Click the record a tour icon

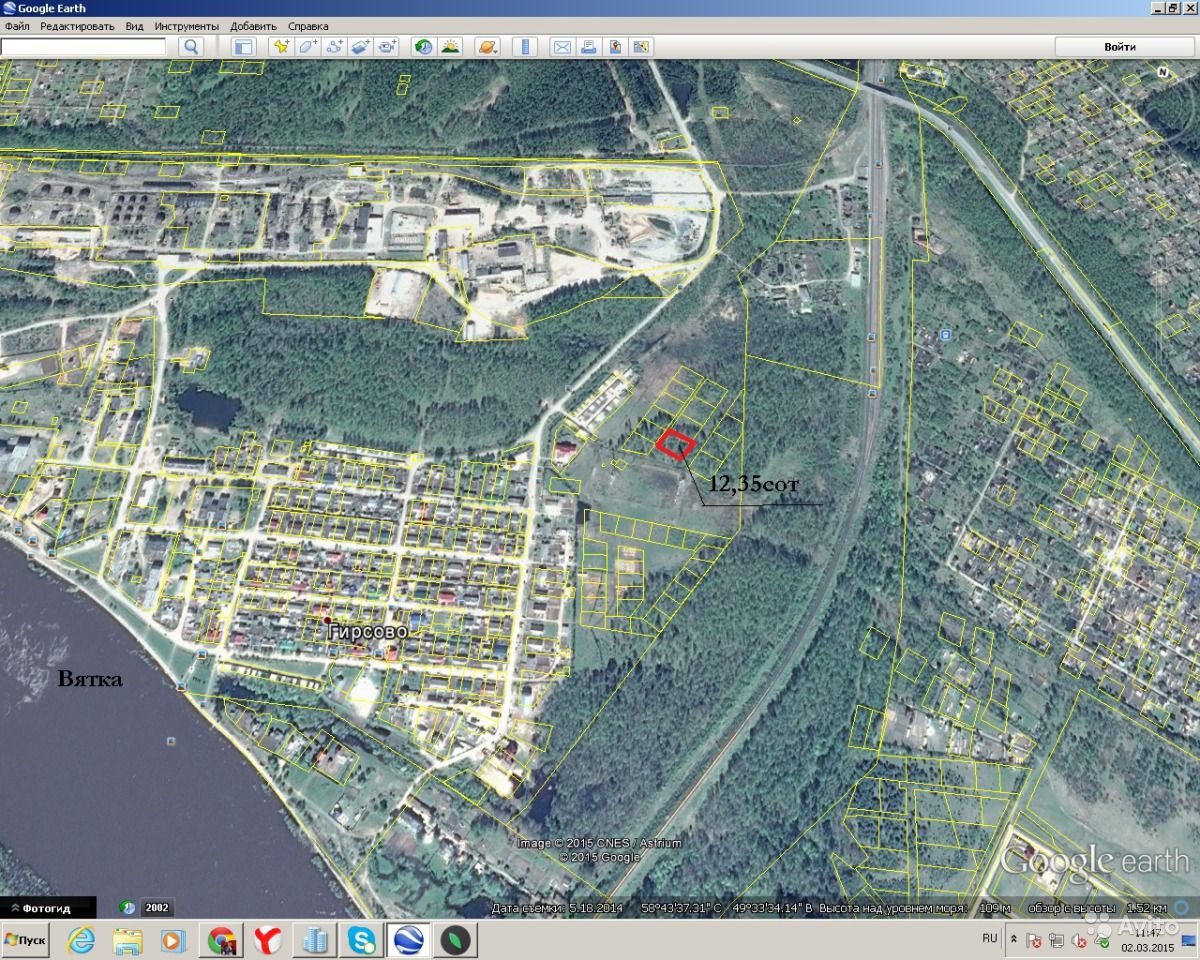tap(387, 46)
